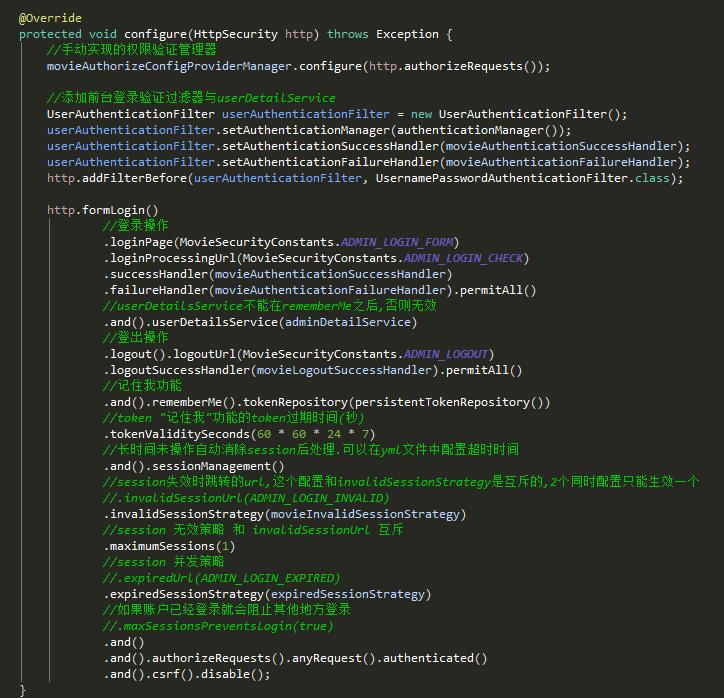Click the .invalidSessionStrategy method call

coord(184,514)
